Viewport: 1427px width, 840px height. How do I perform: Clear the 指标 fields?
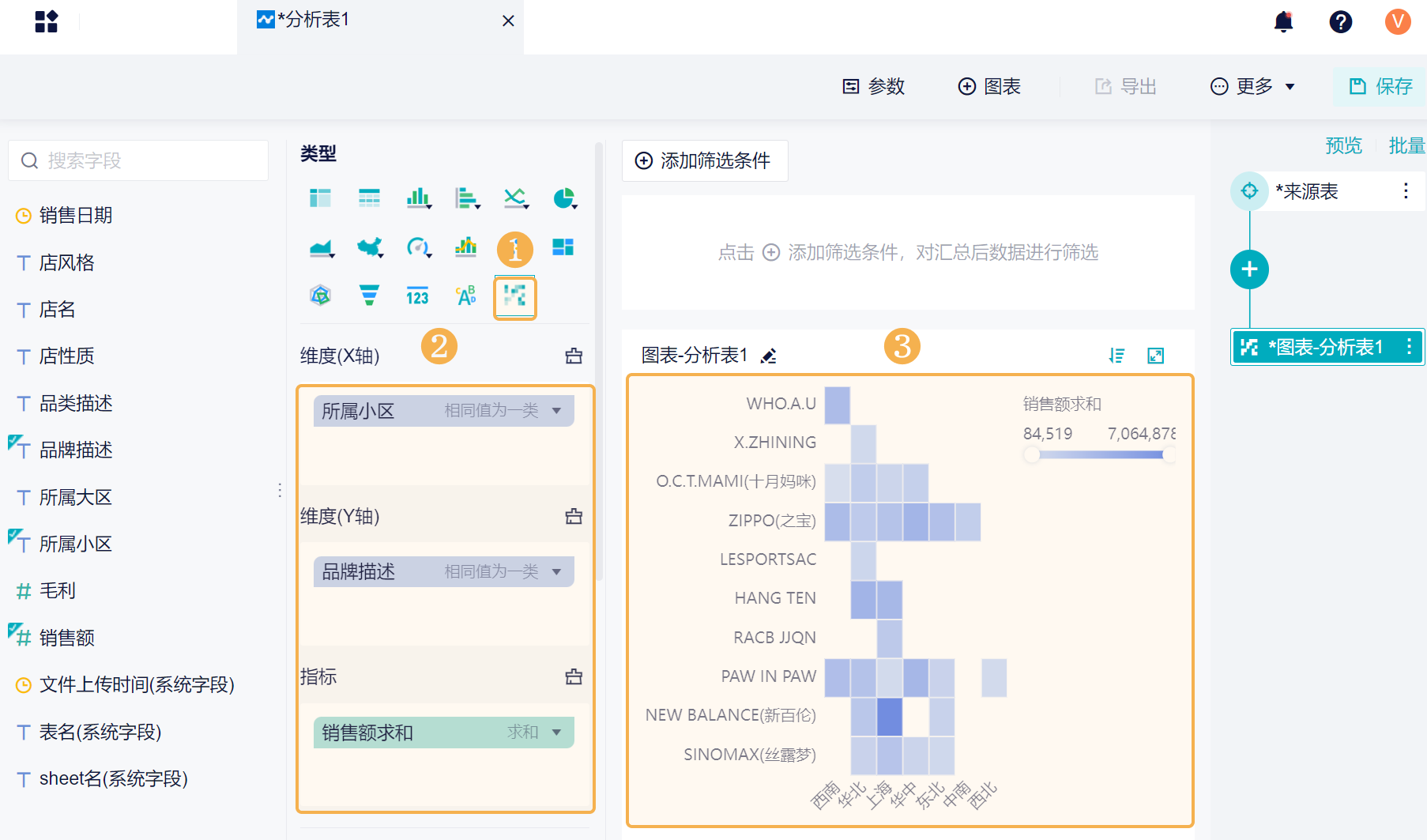(574, 676)
